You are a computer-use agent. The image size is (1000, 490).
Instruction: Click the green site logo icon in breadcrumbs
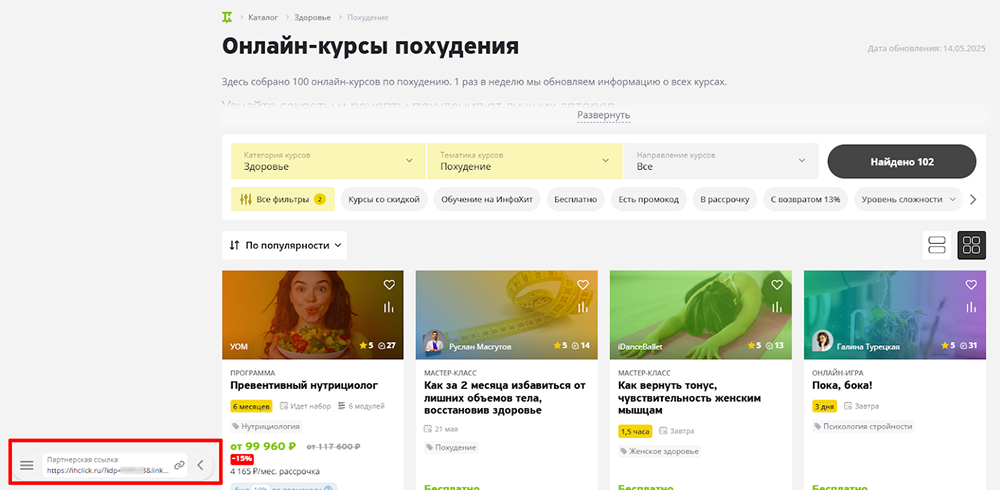227,17
